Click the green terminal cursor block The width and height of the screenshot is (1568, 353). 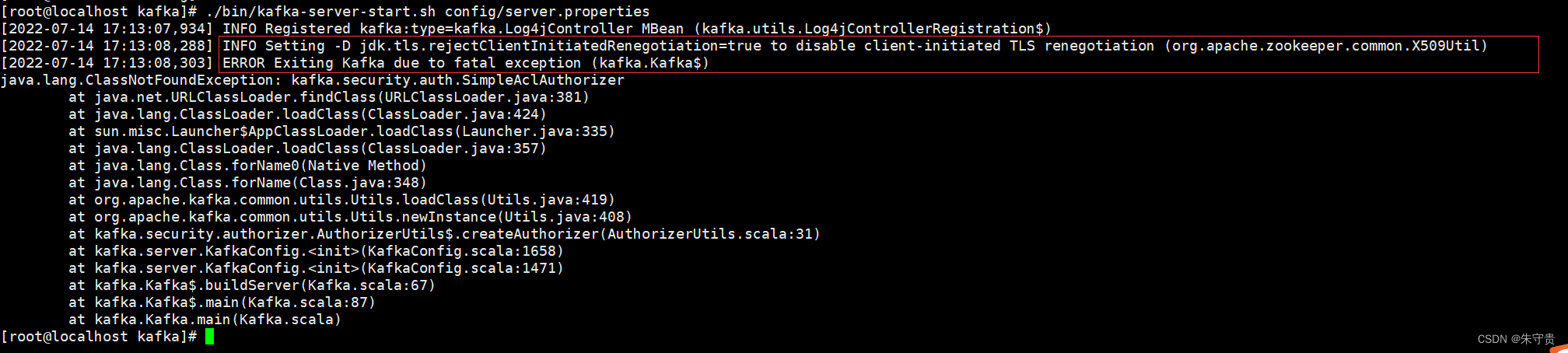pyautogui.click(x=209, y=337)
